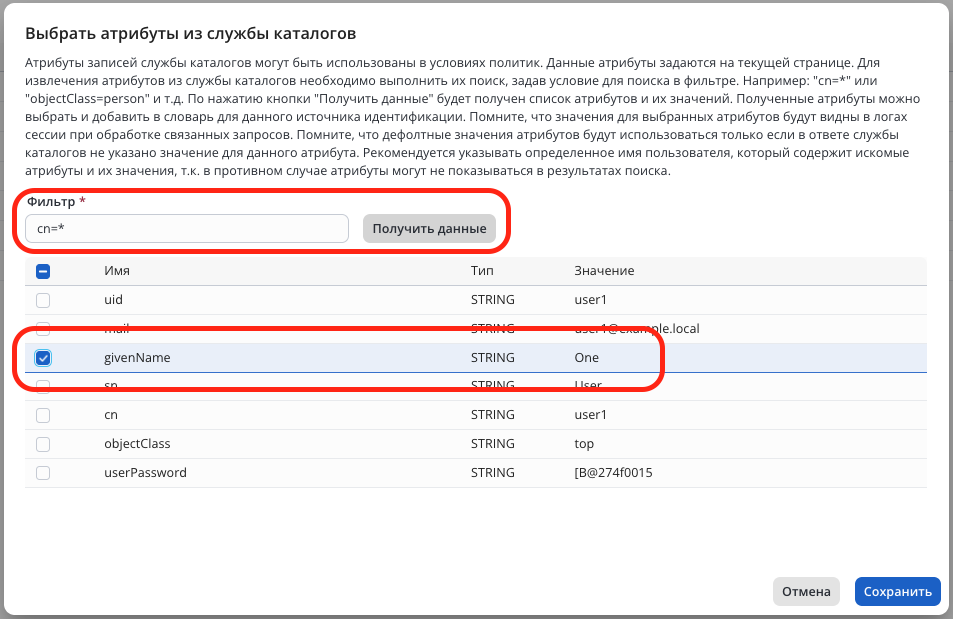The image size is (953, 619).
Task: Toggle the select-all header checkbox
Action: (43, 271)
